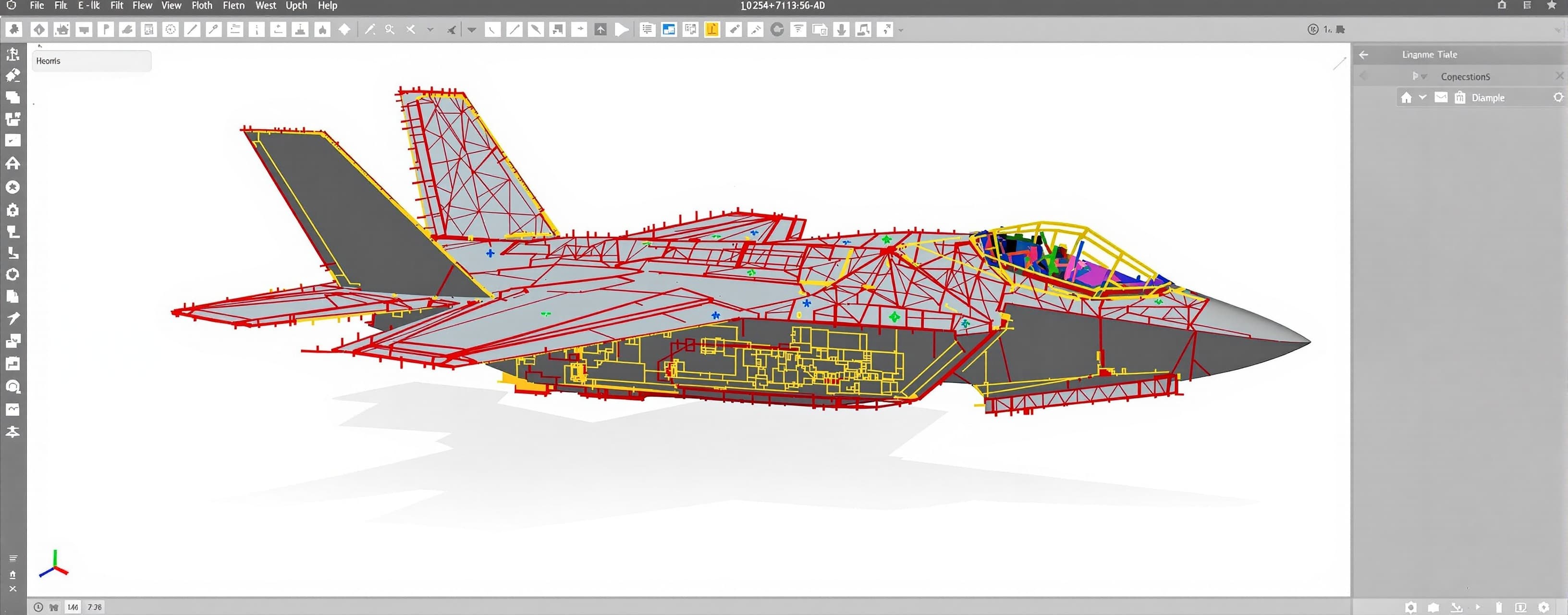Image resolution: width=1568 pixels, height=615 pixels.
Task: Click the house icon in the top toolbar
Action: (x=61, y=29)
